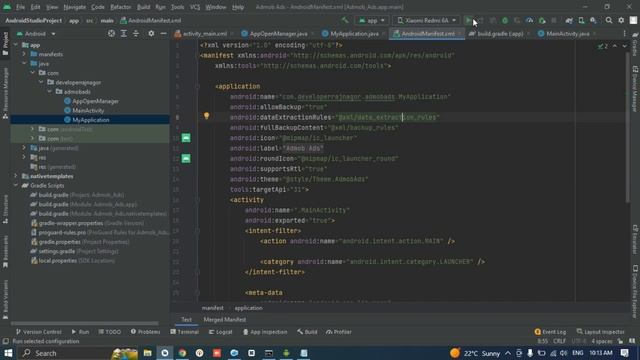Viewport: 640px width, 360px height.
Task: Open the Event Log
Action: 550,332
